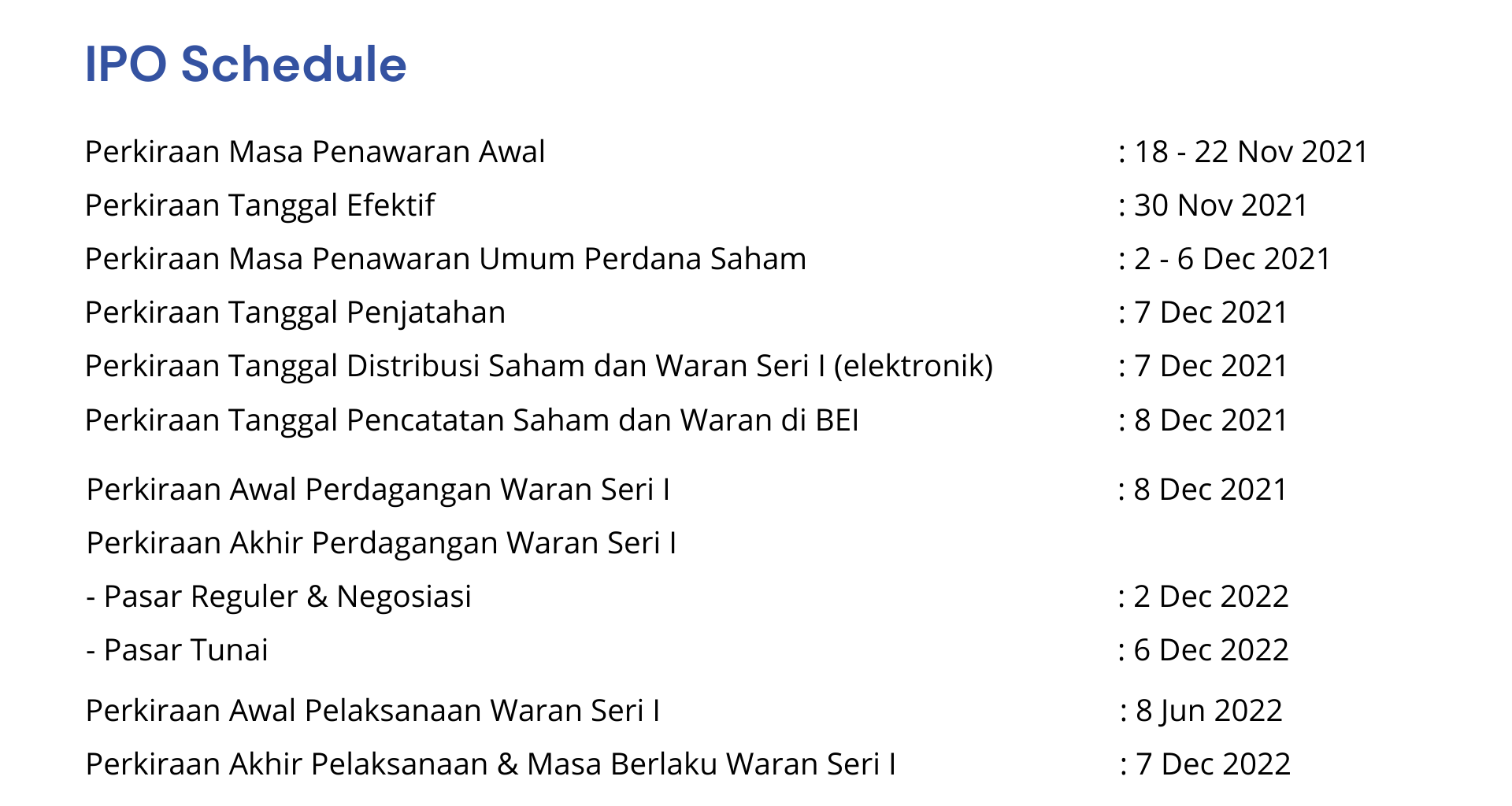This screenshot has width=1512, height=806.
Task: Select the Penjatahan date 7 Dec 2021
Action: tap(1210, 312)
